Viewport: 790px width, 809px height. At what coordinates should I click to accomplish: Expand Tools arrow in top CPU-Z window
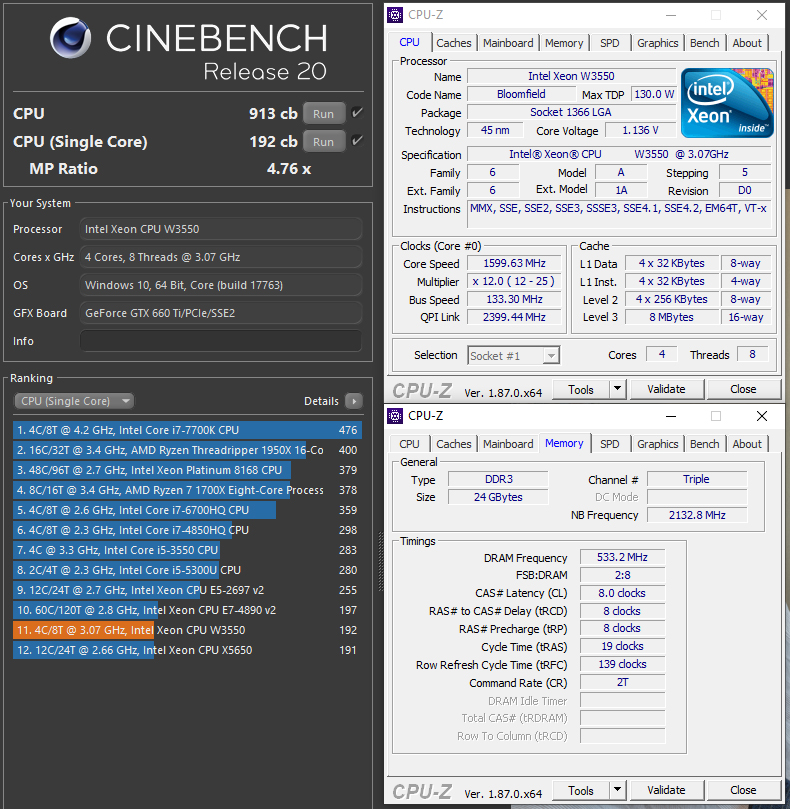617,389
